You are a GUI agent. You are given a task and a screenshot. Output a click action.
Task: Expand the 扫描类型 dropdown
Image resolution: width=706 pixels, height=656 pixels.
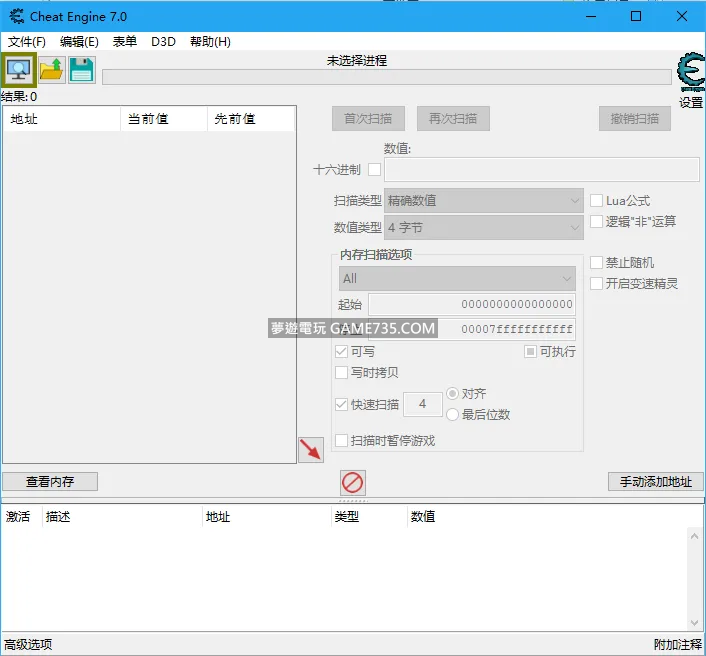(483, 201)
